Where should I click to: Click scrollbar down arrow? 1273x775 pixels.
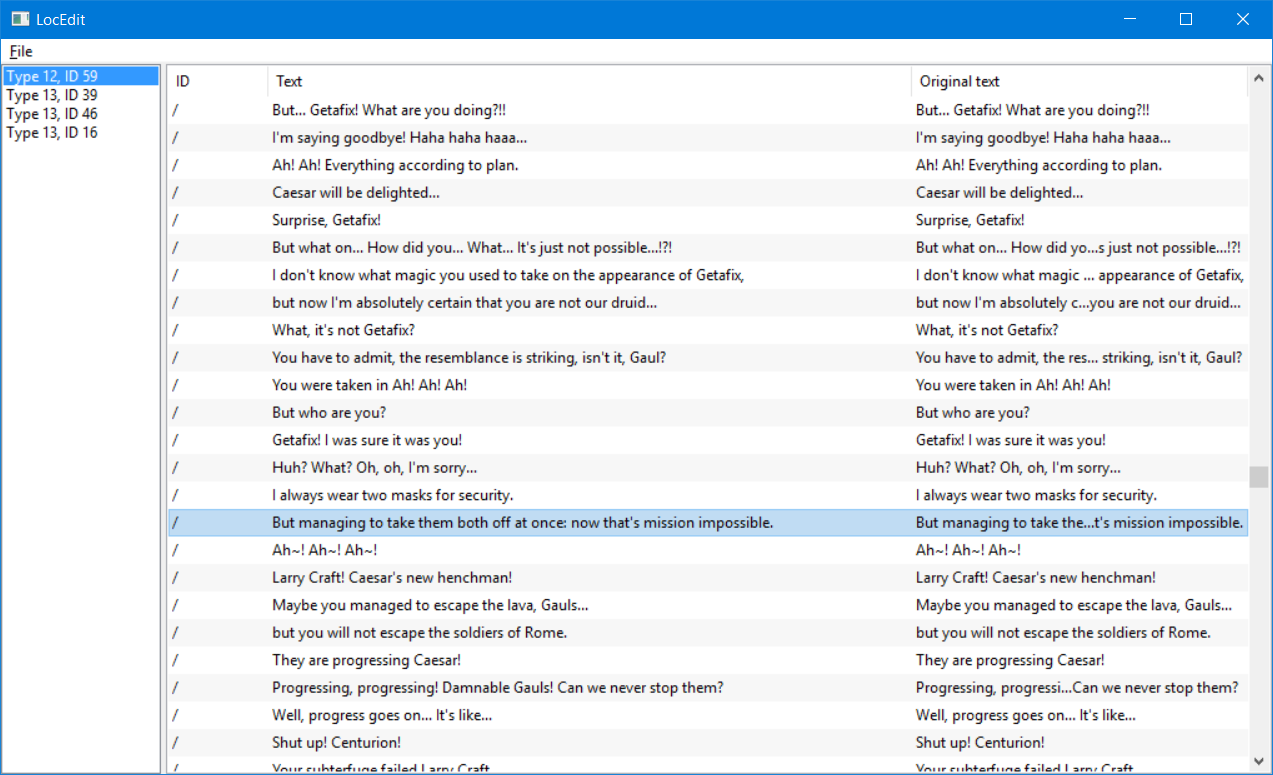pos(1258,762)
